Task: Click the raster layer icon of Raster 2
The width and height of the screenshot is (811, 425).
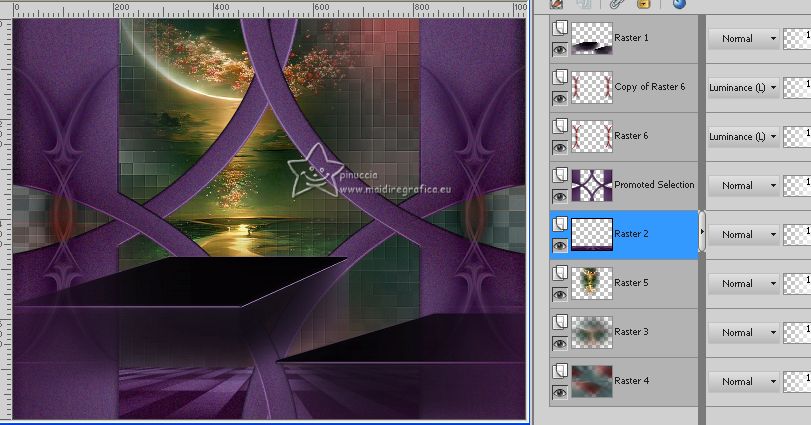Action: pyautogui.click(x=560, y=224)
